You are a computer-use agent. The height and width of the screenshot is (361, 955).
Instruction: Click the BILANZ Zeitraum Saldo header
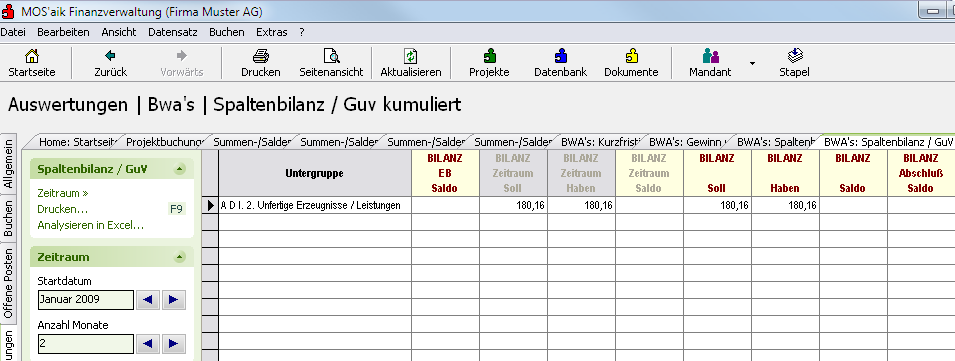click(x=649, y=173)
